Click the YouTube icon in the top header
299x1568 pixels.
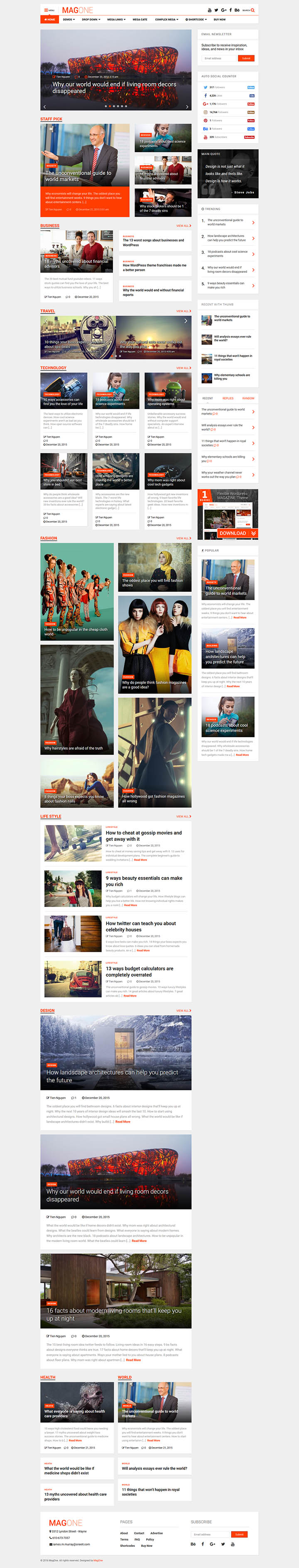210,10
